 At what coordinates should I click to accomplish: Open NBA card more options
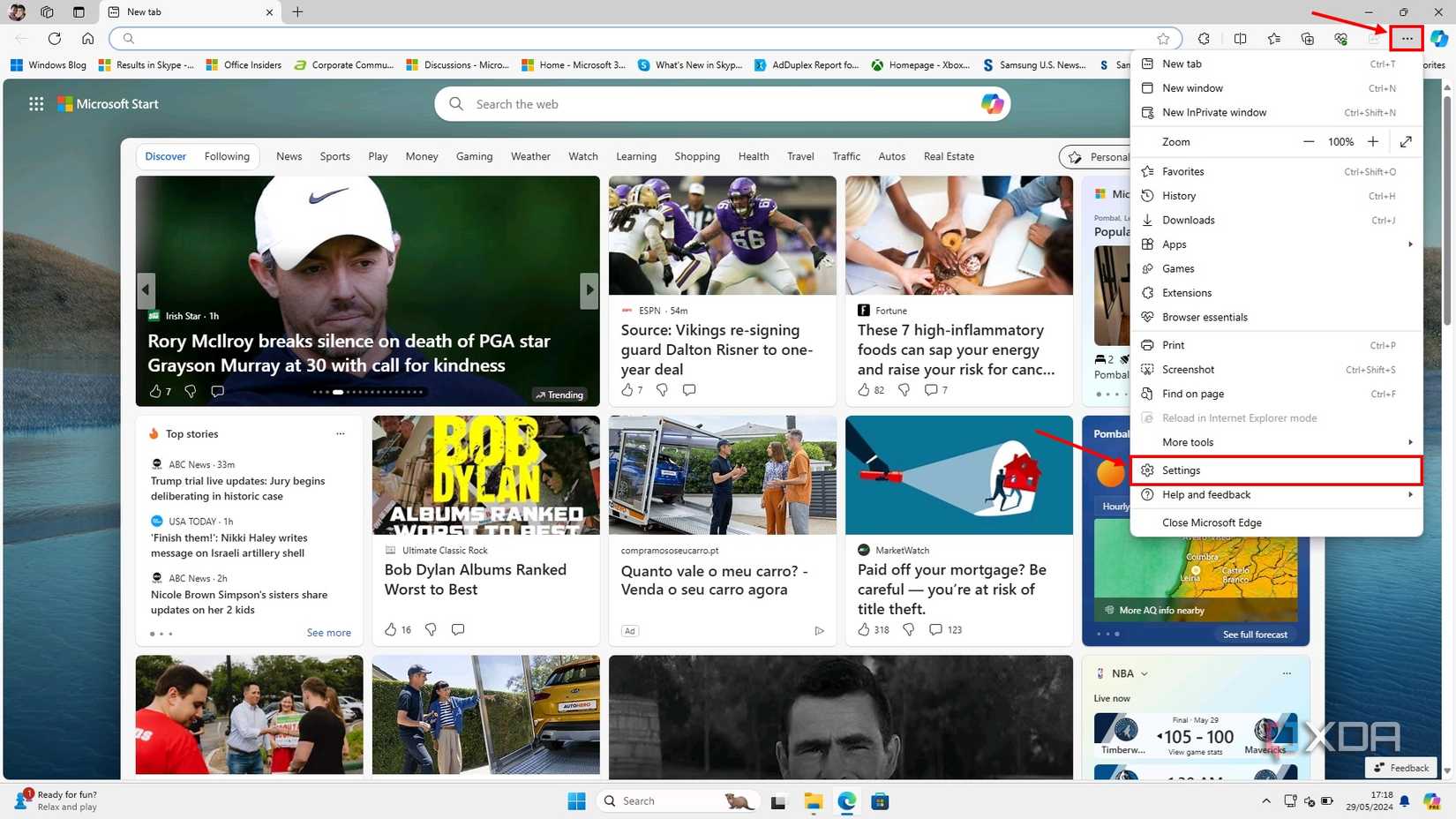pyautogui.click(x=1287, y=673)
